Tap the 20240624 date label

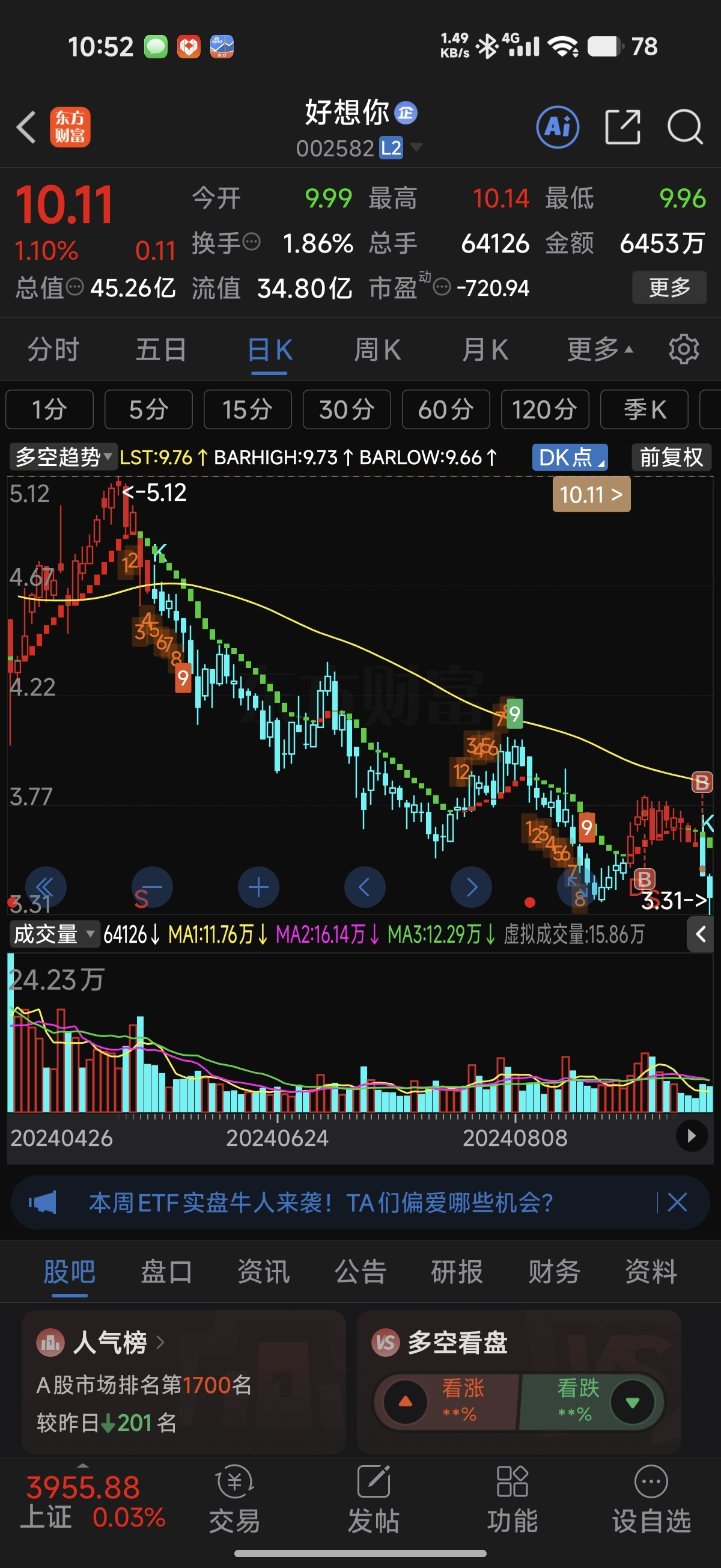[x=278, y=1137]
